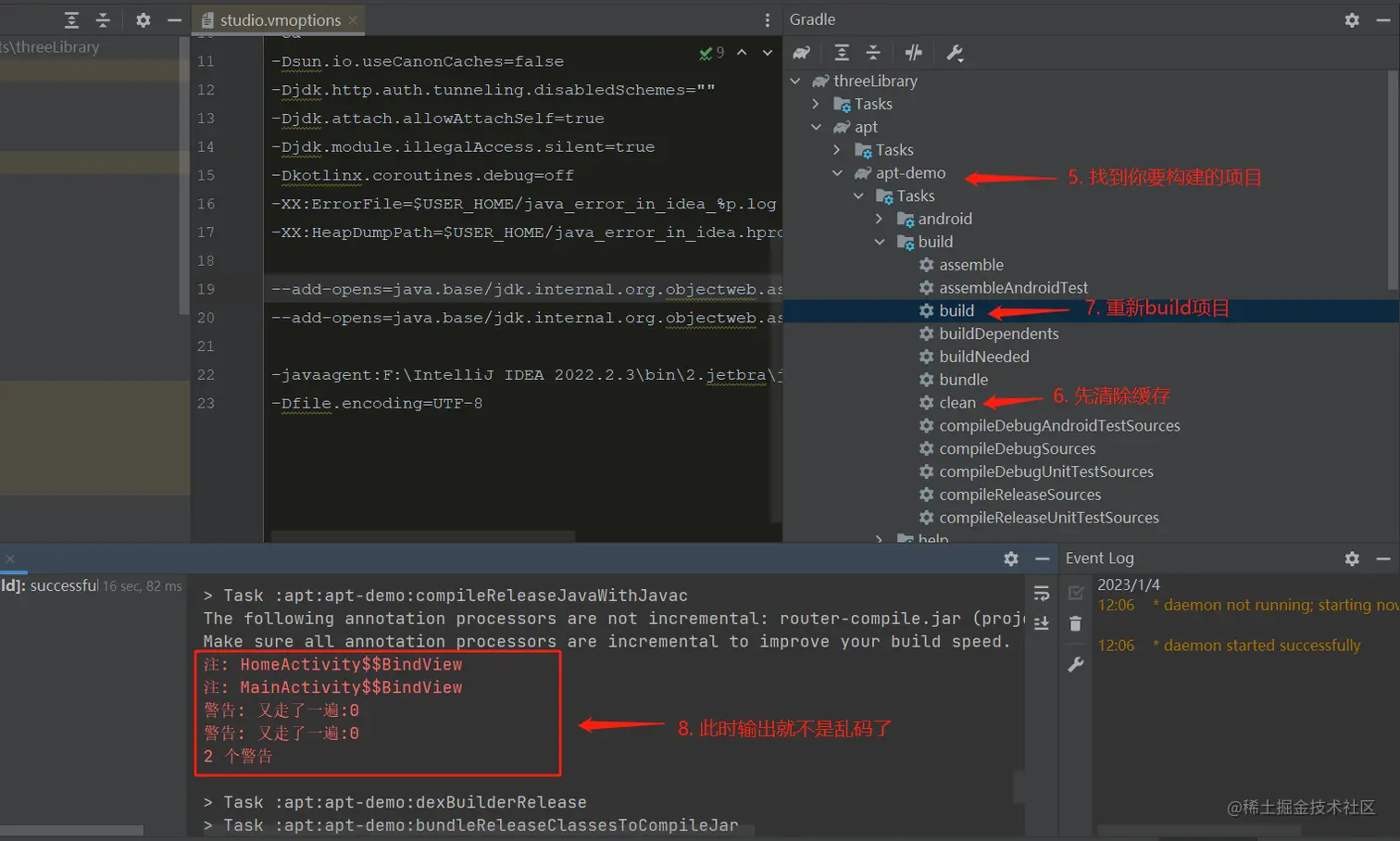Click the -Dsun.io.useCanonCaches=false line
Screen dimensions: 1400x841
418,62
